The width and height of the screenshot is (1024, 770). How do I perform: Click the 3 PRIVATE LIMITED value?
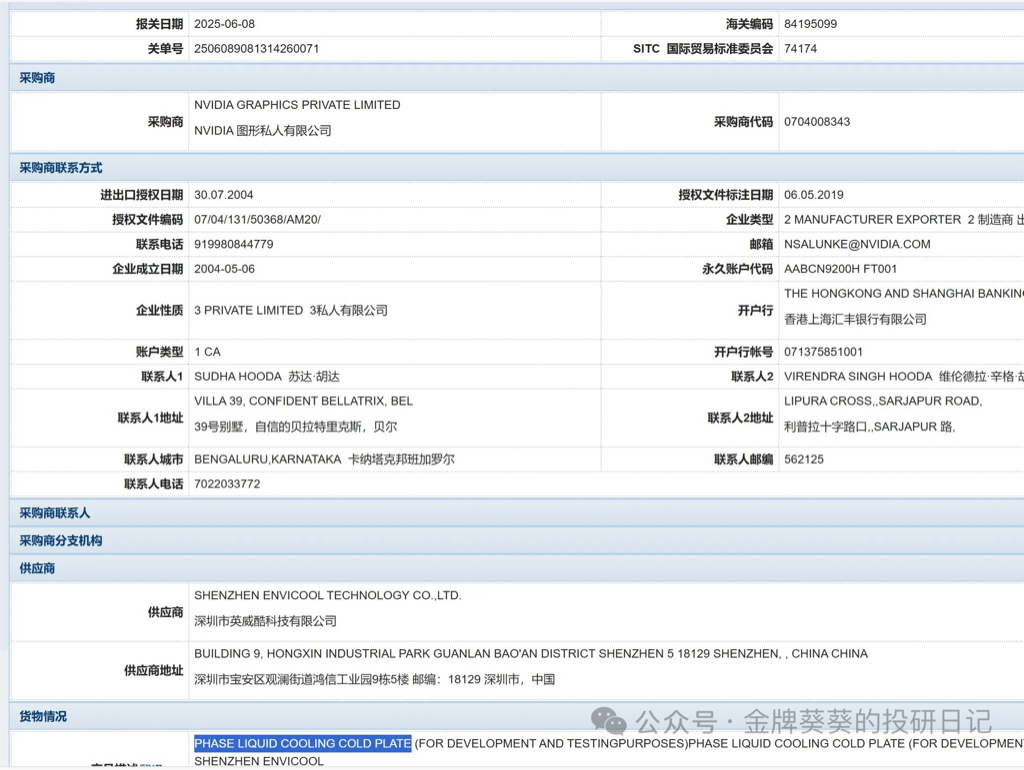pyautogui.click(x=248, y=310)
